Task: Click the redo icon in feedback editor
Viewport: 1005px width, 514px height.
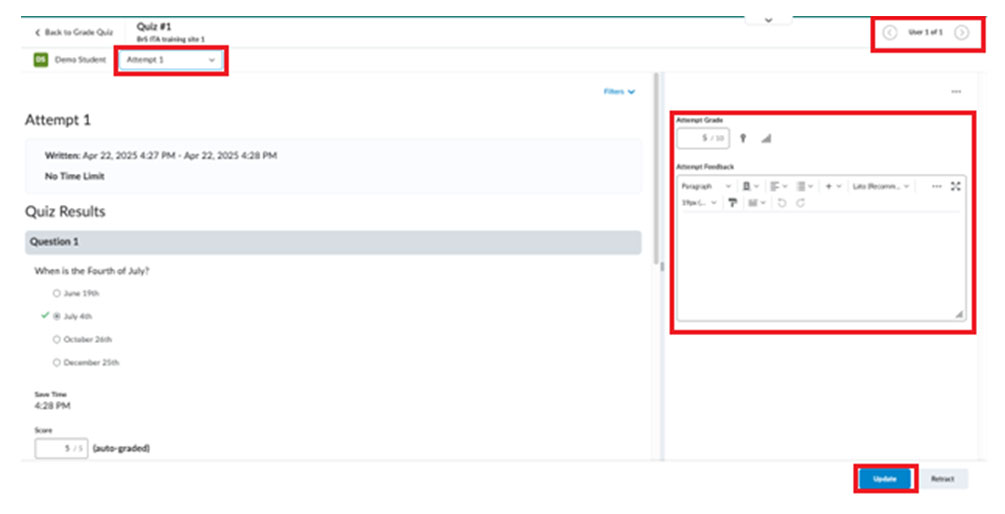Action: [800, 203]
